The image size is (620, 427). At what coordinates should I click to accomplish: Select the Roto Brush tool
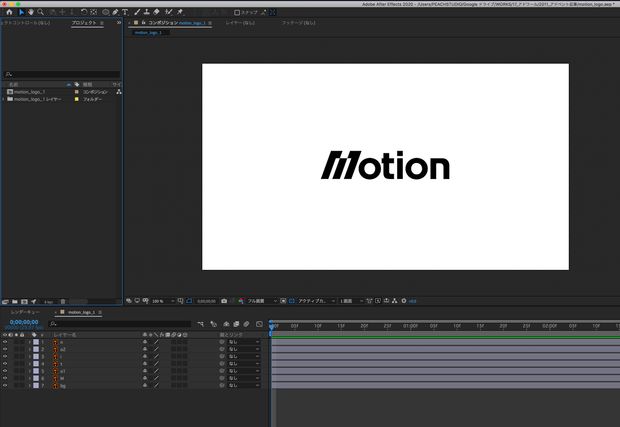(x=169, y=12)
